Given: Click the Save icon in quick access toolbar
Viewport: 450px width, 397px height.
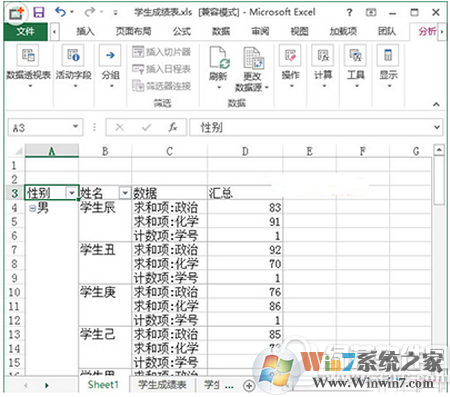Looking at the screenshot, I should click(x=39, y=13).
